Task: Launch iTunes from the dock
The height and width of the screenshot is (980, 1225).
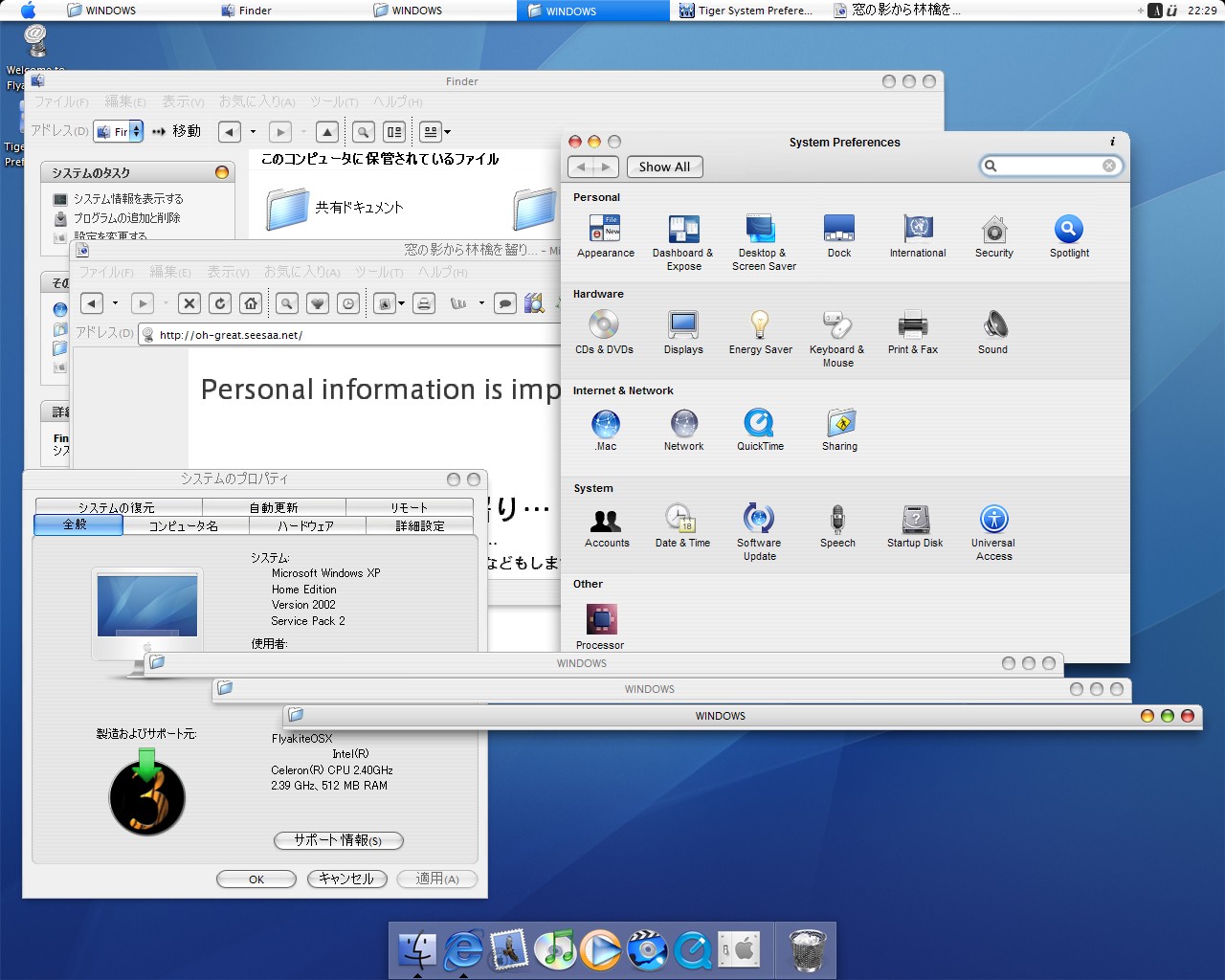Action: [555, 949]
